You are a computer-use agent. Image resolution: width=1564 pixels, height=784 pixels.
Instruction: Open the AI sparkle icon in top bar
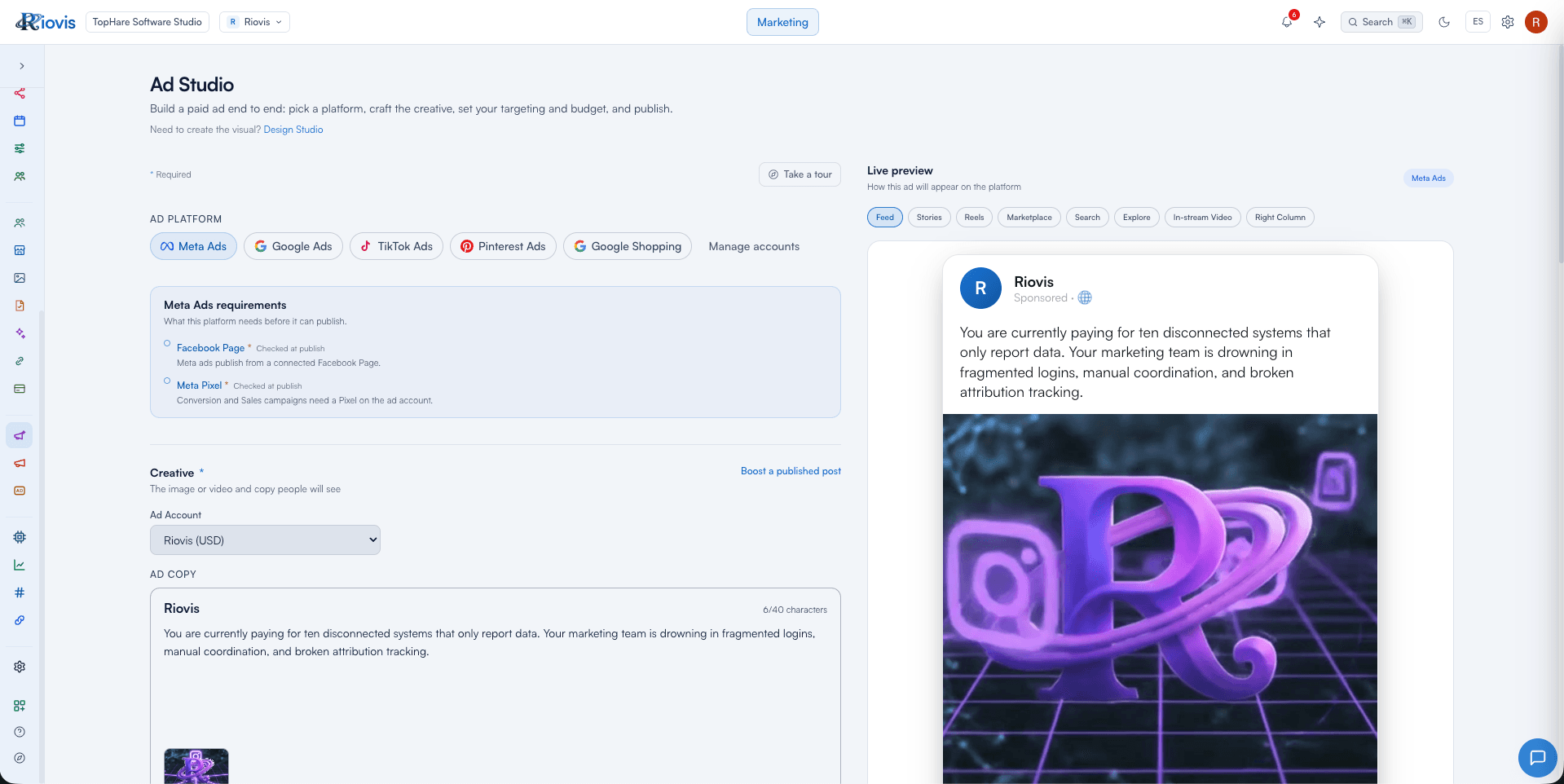pyautogui.click(x=1319, y=22)
